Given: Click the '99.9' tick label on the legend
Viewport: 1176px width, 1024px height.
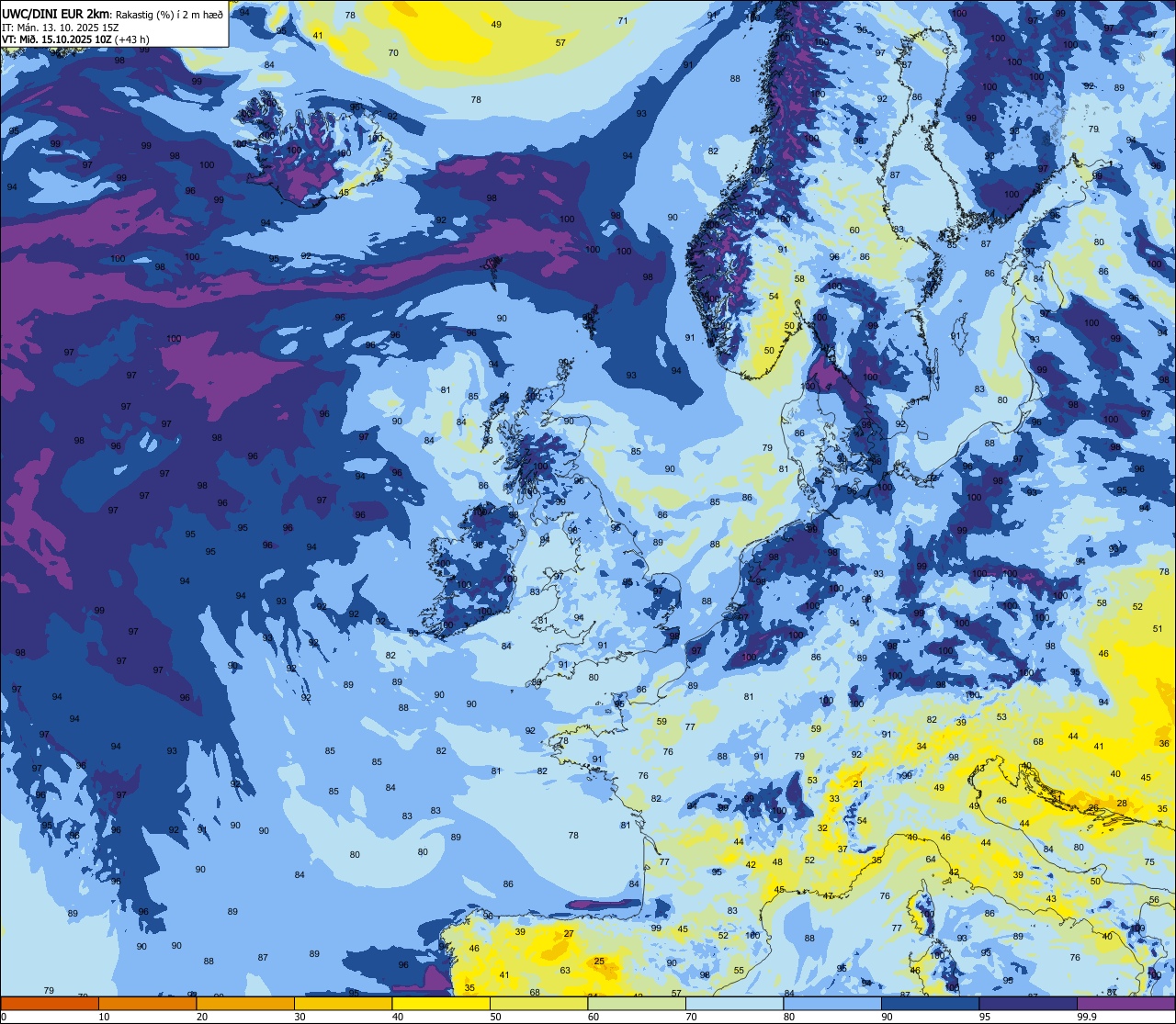Looking at the screenshot, I should (1087, 1017).
